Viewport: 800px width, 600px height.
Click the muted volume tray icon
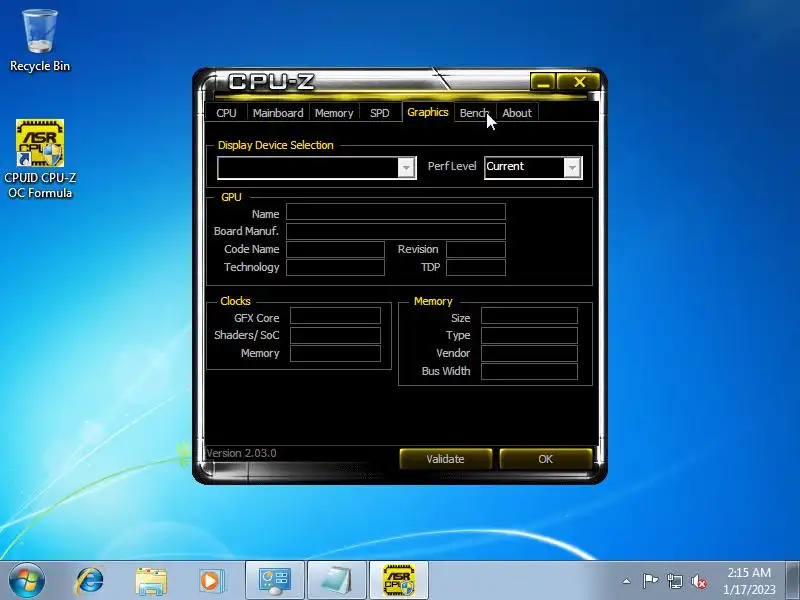pos(698,581)
